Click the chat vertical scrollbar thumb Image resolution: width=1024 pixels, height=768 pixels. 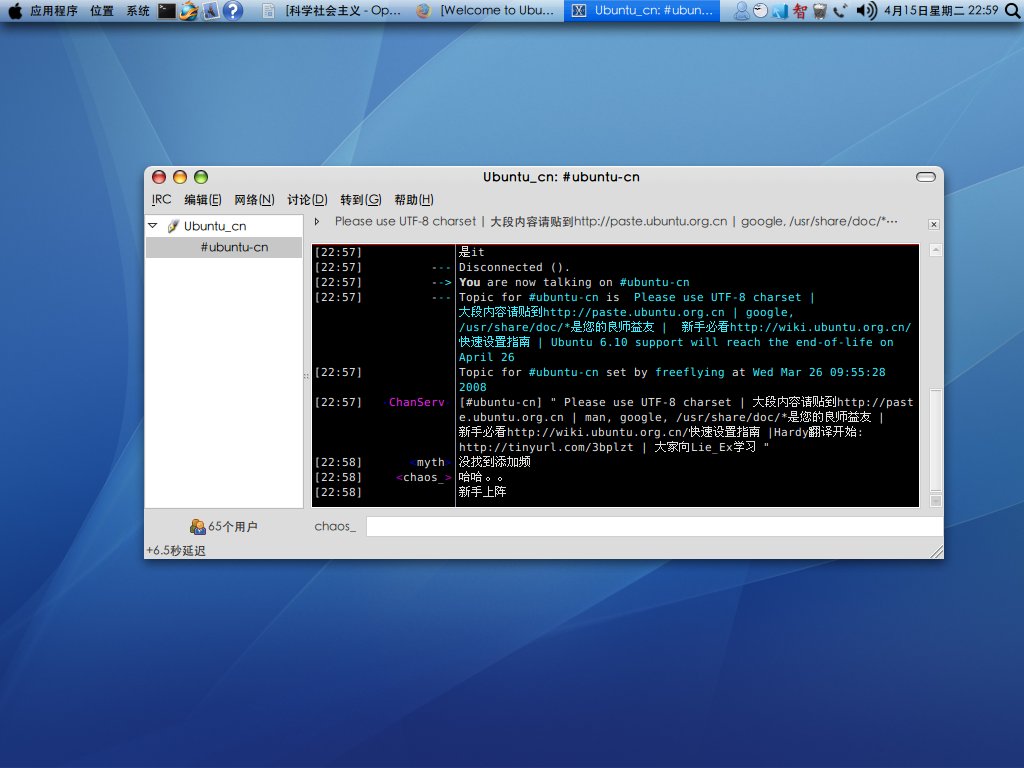tap(935, 440)
